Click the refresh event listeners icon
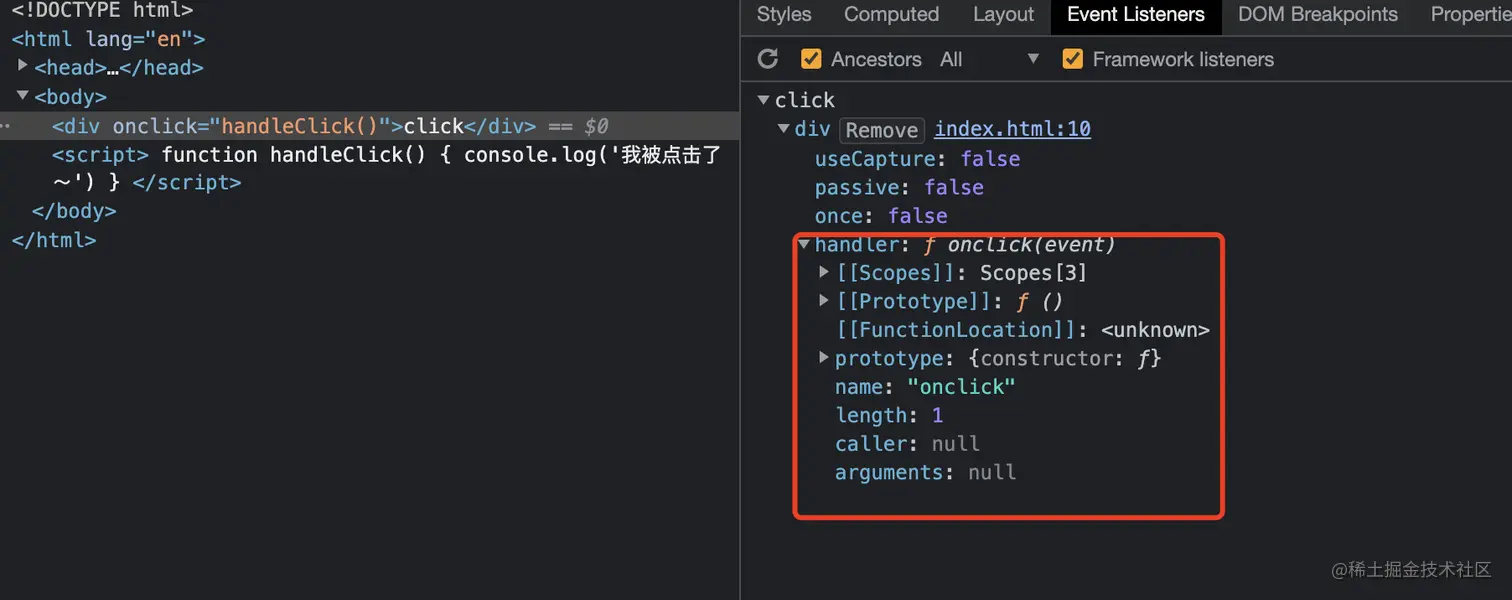 tap(768, 59)
